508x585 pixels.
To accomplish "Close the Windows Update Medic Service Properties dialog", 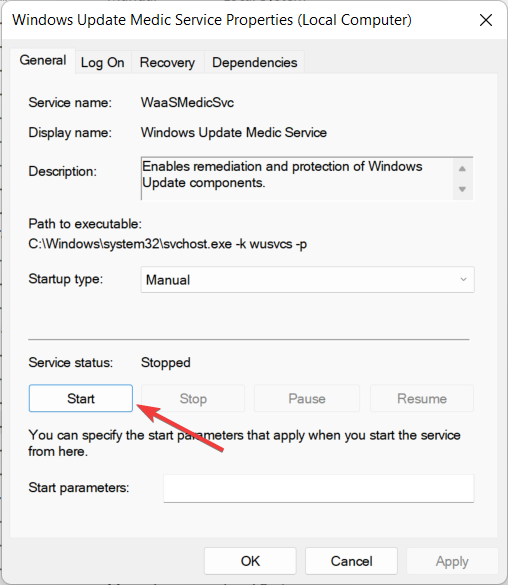I will (x=486, y=20).
